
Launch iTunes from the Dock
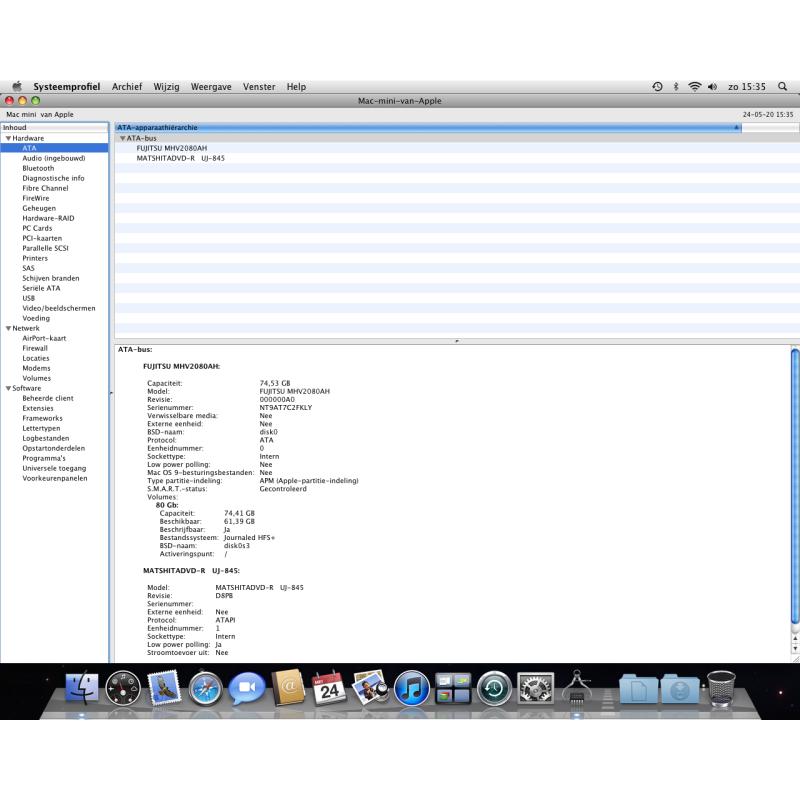(x=412, y=688)
